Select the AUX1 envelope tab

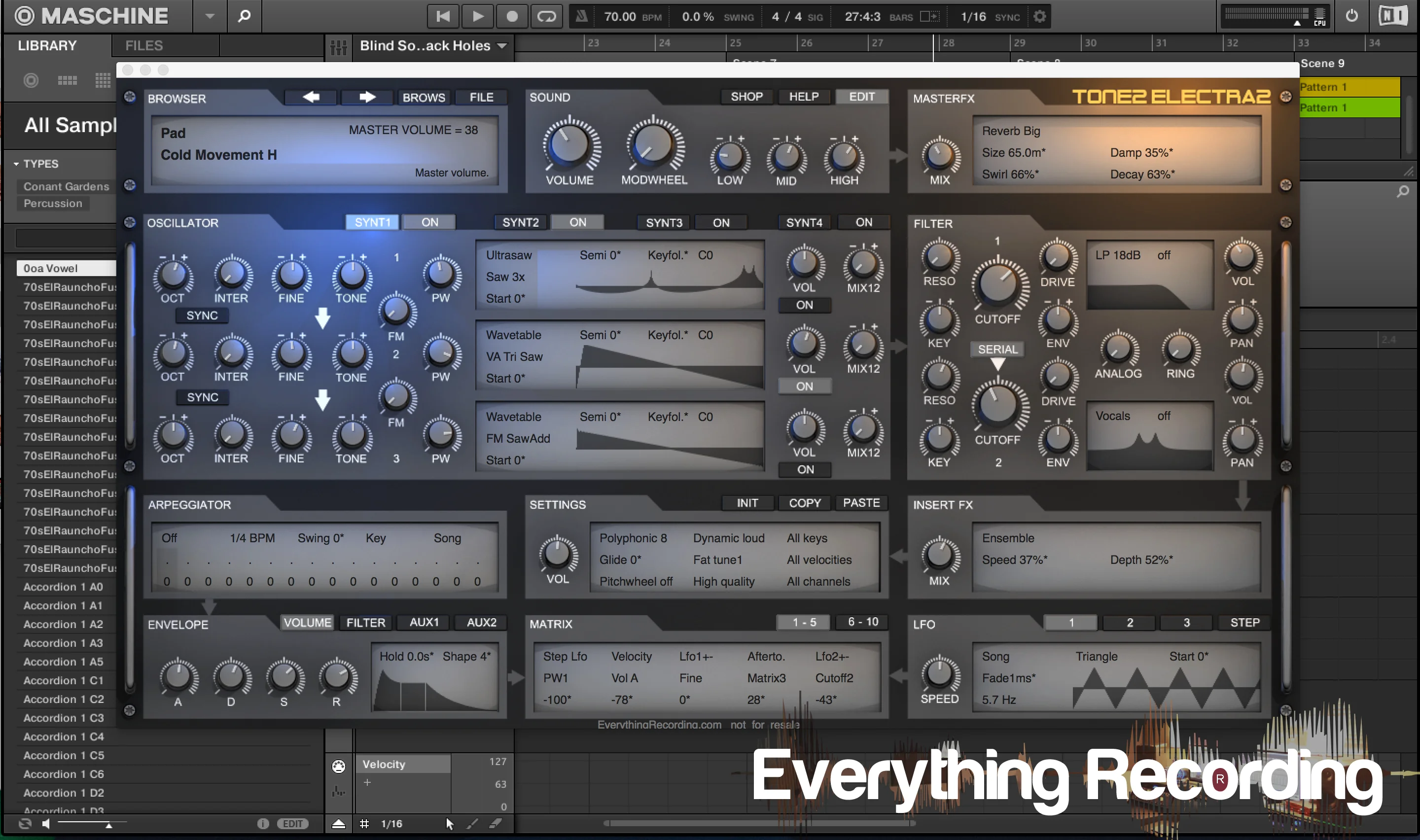point(423,622)
